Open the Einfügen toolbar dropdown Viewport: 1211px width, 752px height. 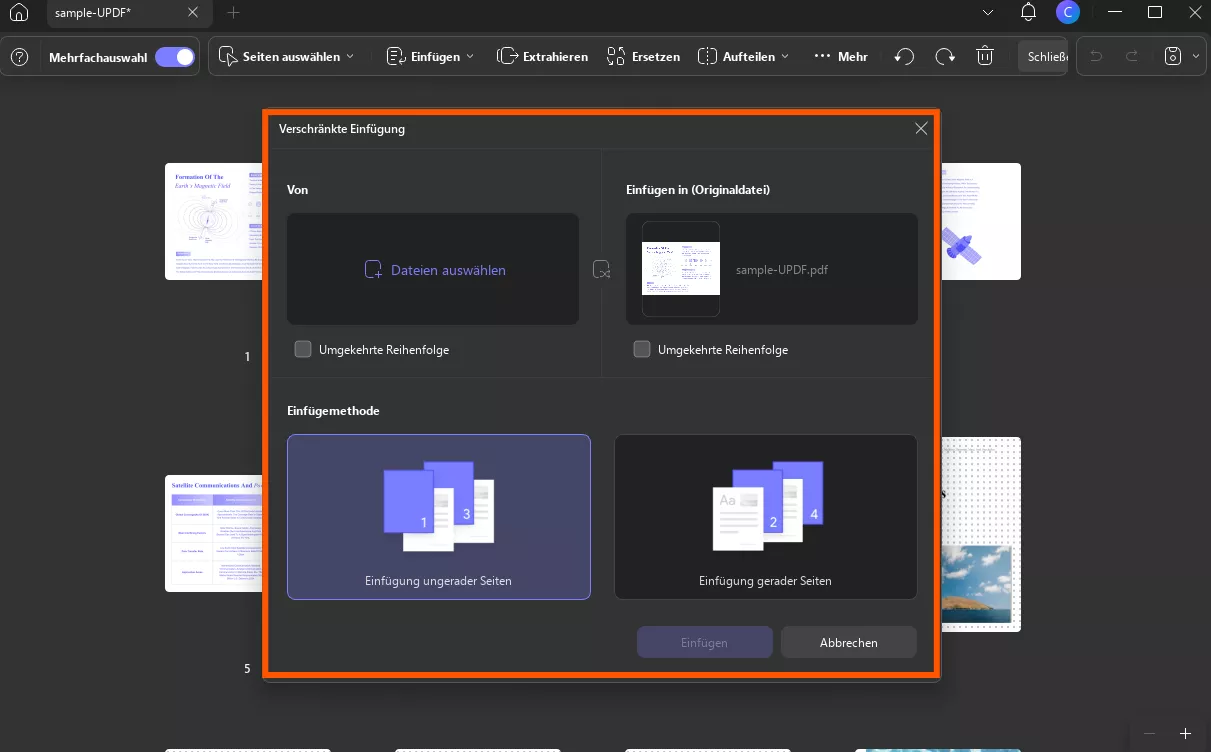(x=430, y=57)
